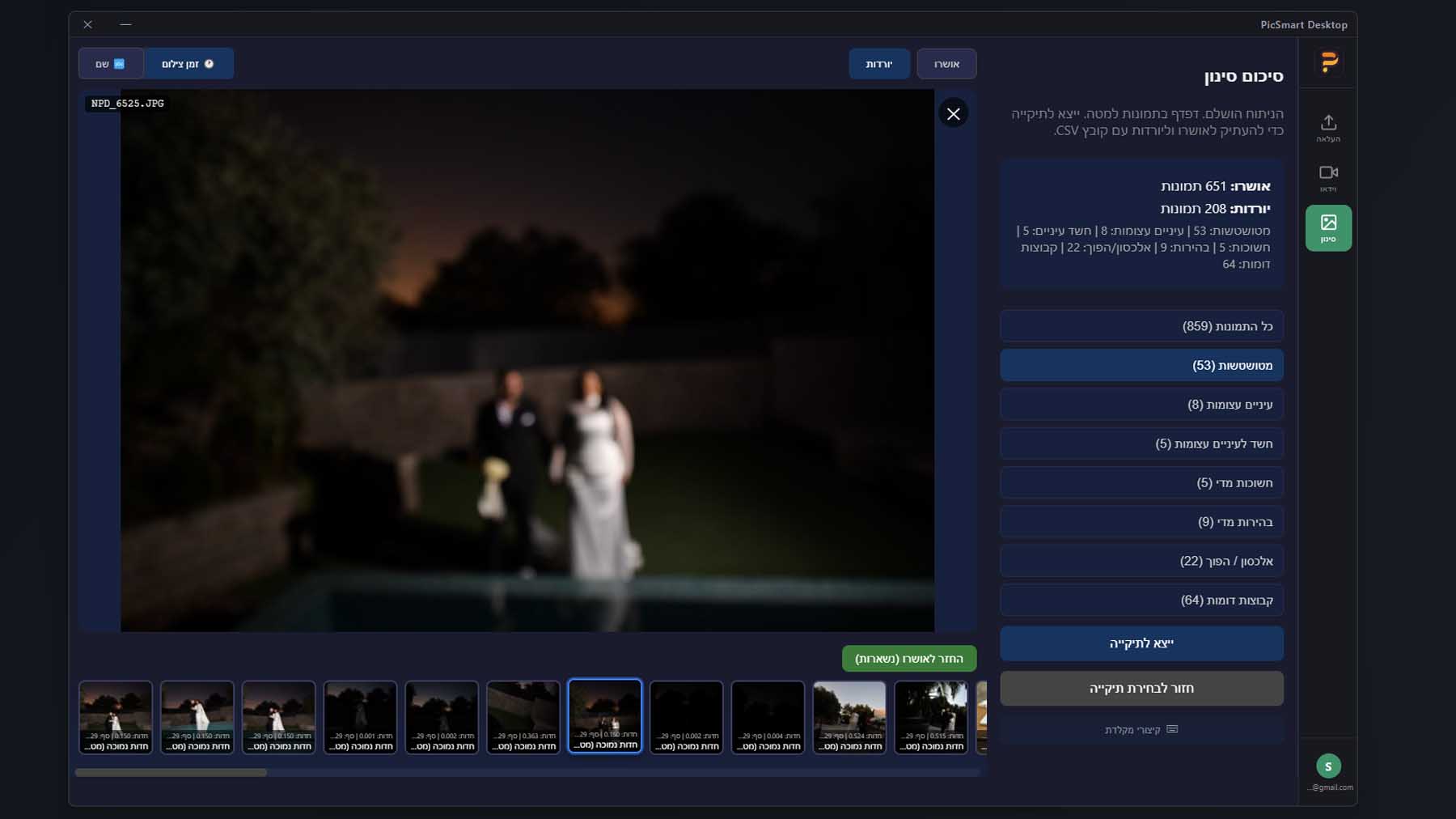
Task: Click Export to folder (ייצא לתיקייה)
Action: [1141, 643]
